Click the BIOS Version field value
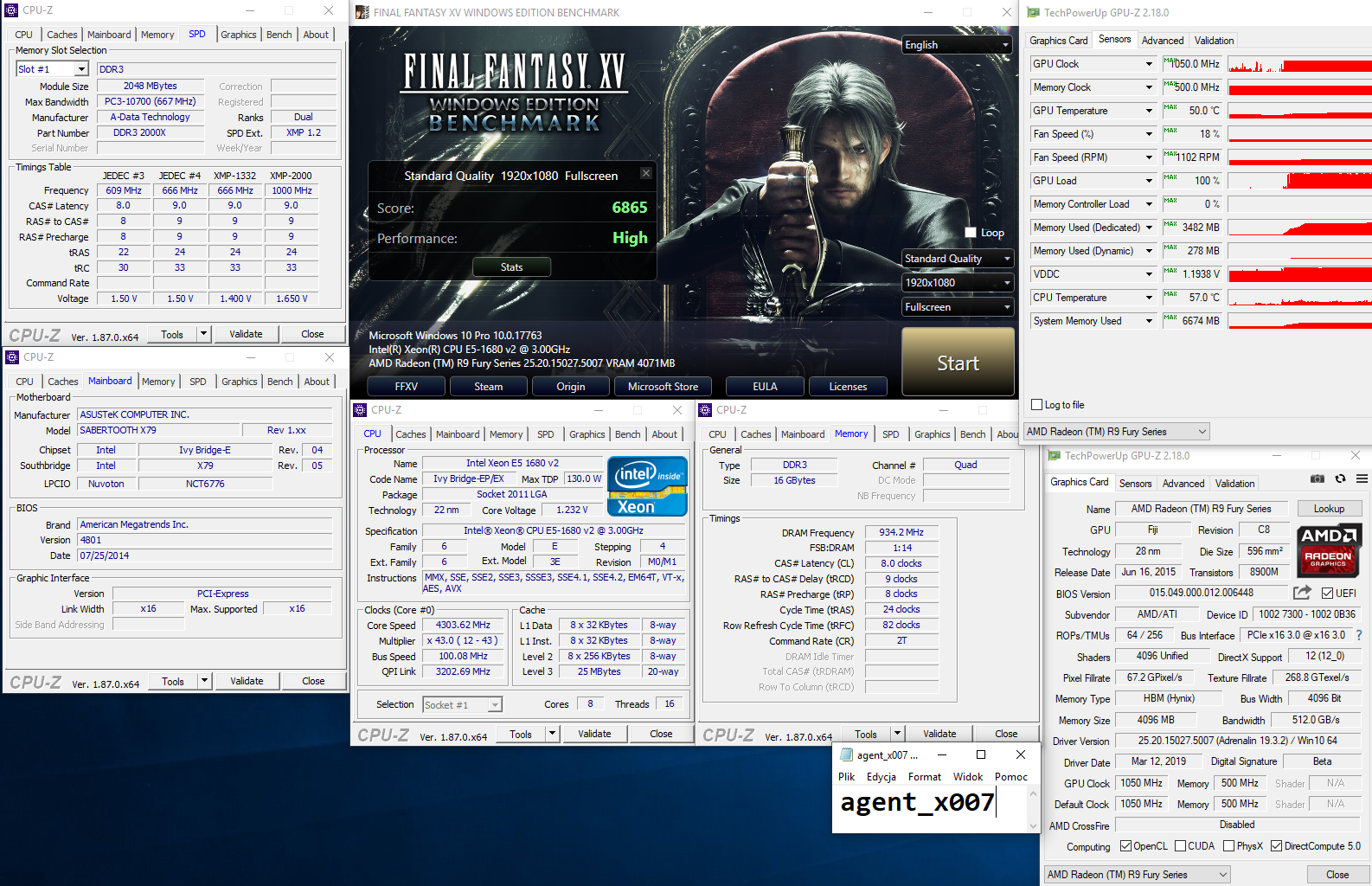The width and height of the screenshot is (1372, 886). tap(1202, 593)
